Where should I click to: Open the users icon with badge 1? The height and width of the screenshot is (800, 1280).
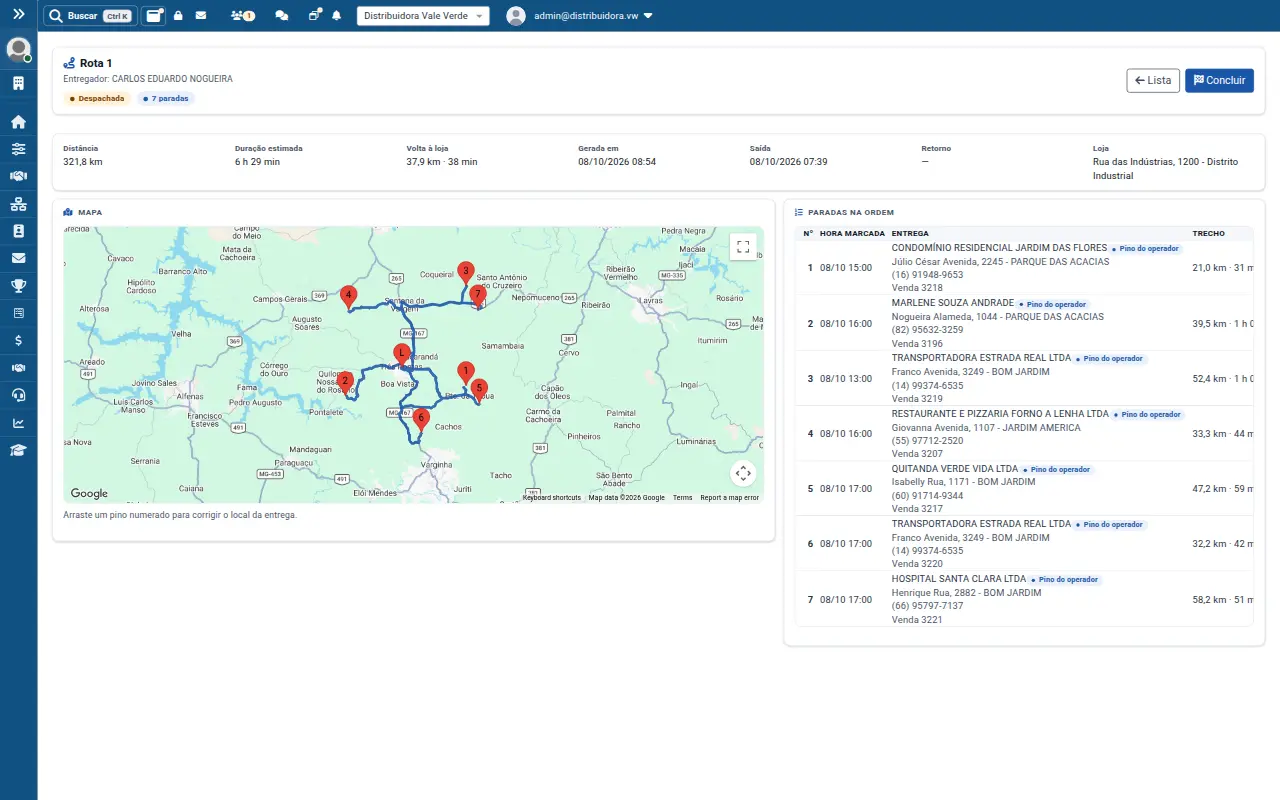coord(242,16)
